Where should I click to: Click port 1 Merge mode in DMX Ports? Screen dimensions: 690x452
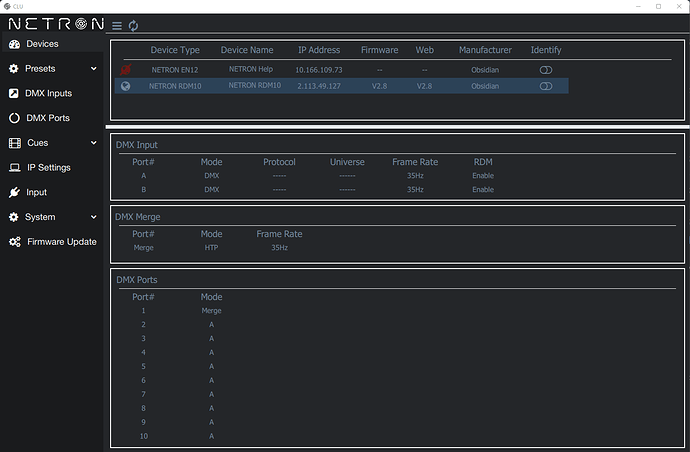point(211,311)
